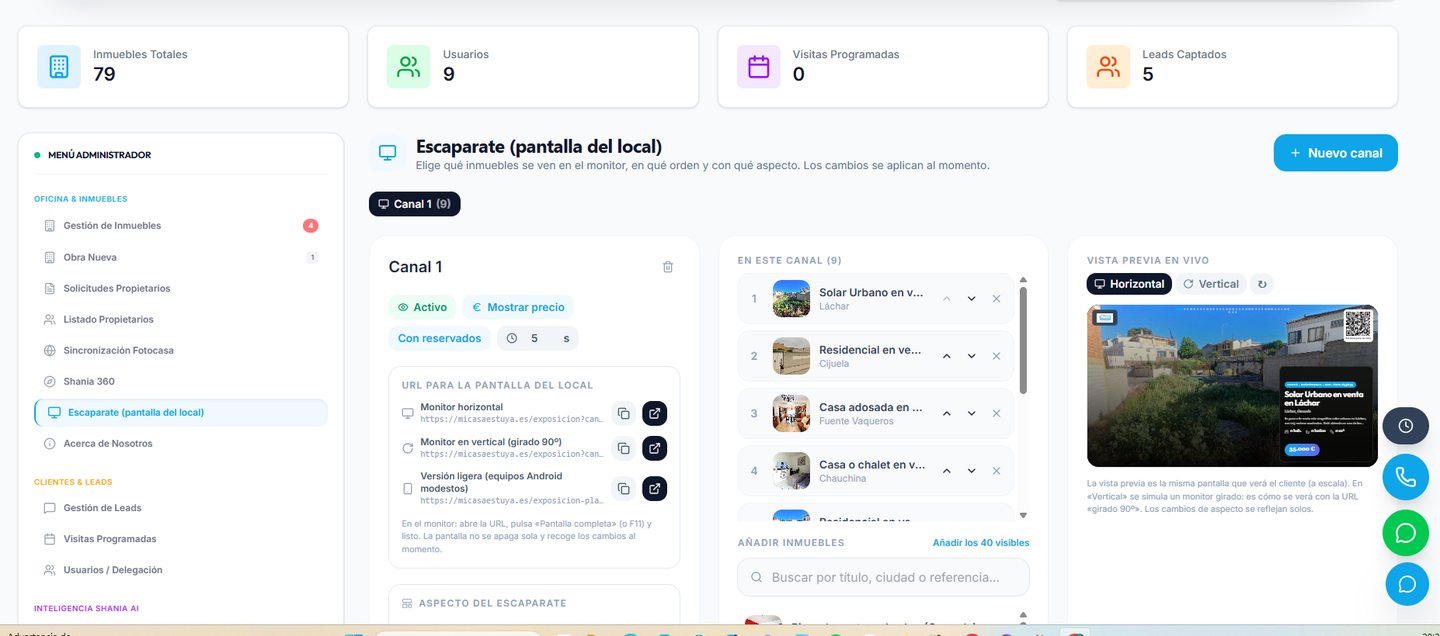The height and width of the screenshot is (636, 1440).
Task: Open Obra Nueva in the sidebar
Action: coord(181,257)
